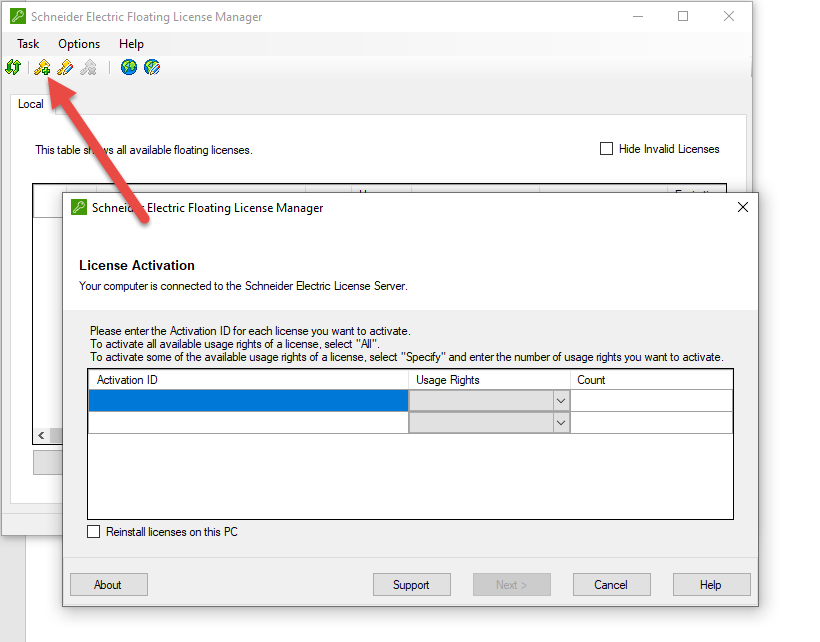The height and width of the screenshot is (642, 820).
Task: Click the Count column header
Action: pyautogui.click(x=651, y=380)
